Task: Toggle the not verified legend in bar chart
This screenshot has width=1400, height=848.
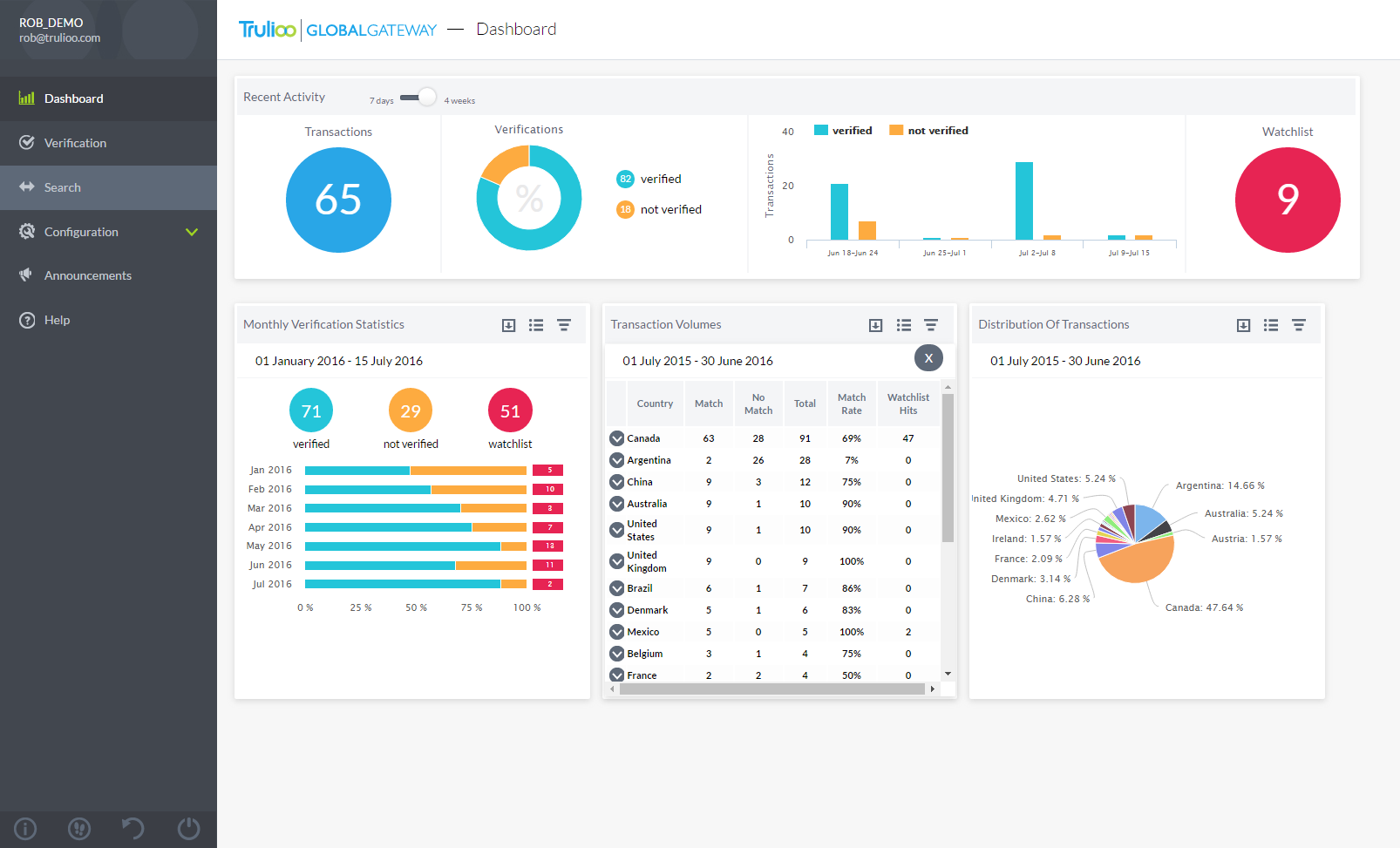Action: (x=928, y=131)
